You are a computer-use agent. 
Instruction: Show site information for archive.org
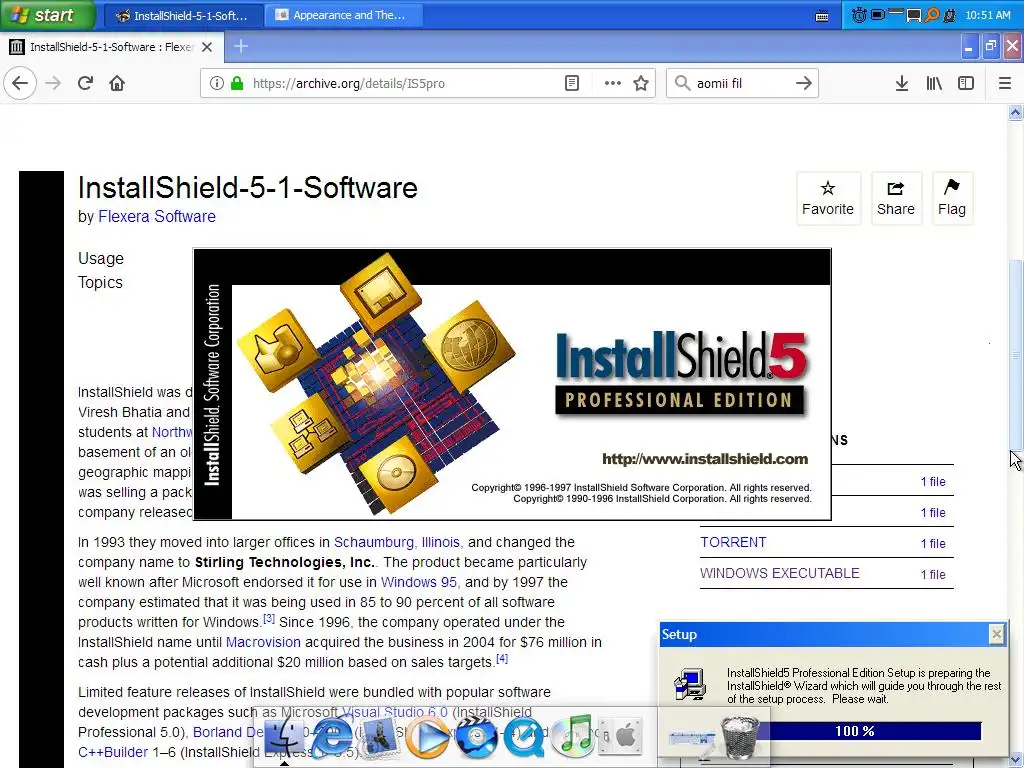(x=217, y=83)
